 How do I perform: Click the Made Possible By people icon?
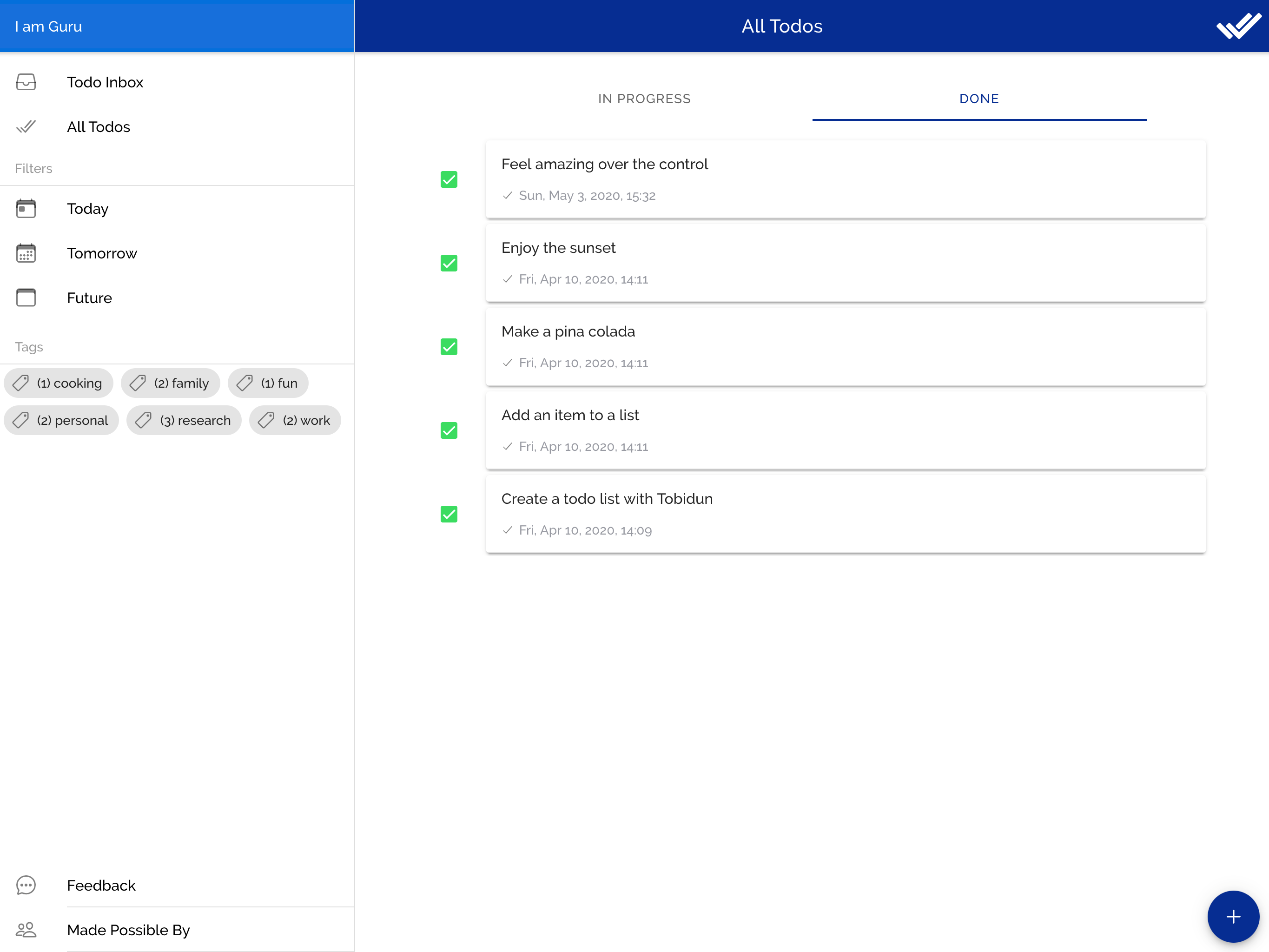[26, 930]
